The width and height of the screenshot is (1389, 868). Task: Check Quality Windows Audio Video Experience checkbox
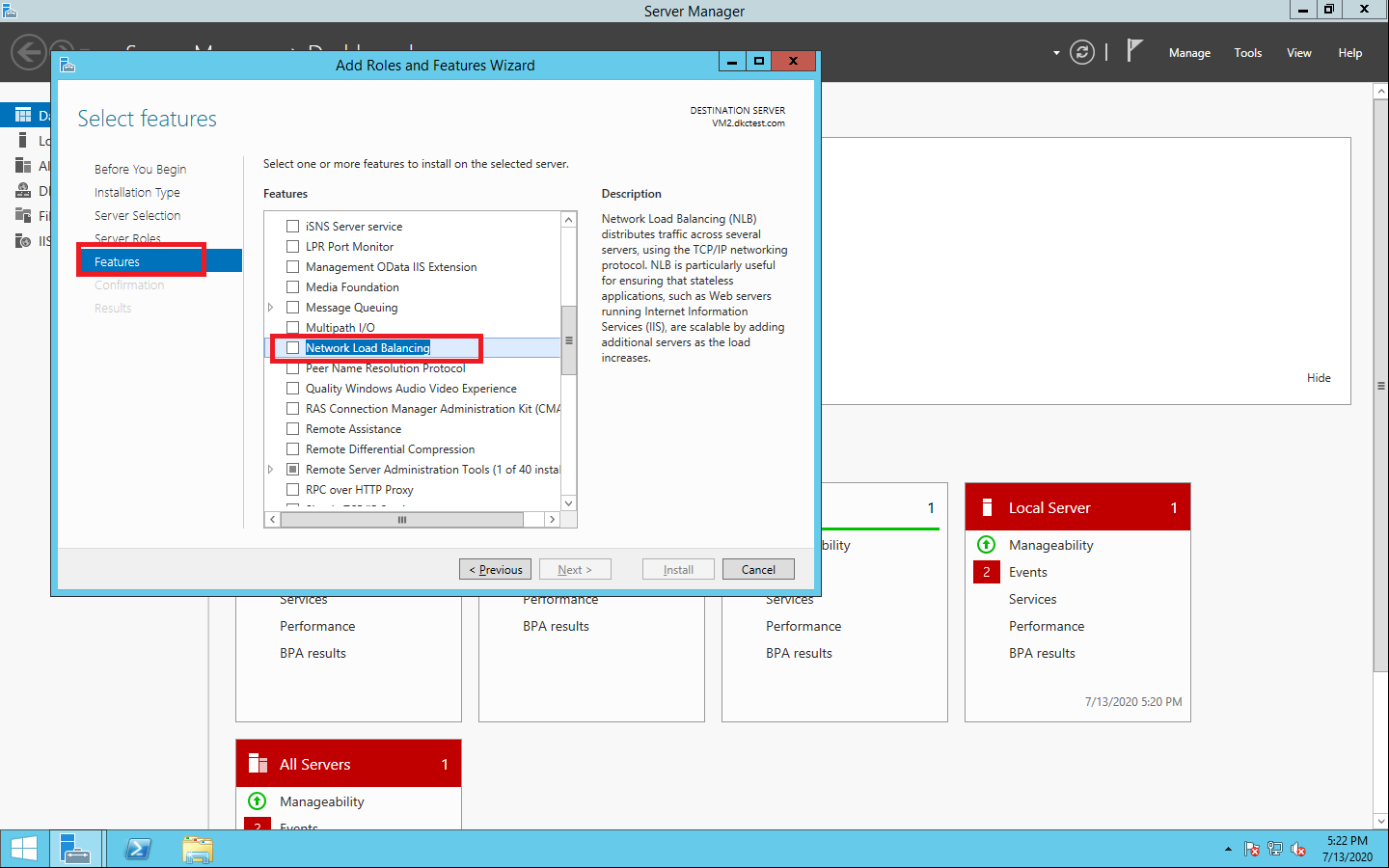tap(292, 388)
